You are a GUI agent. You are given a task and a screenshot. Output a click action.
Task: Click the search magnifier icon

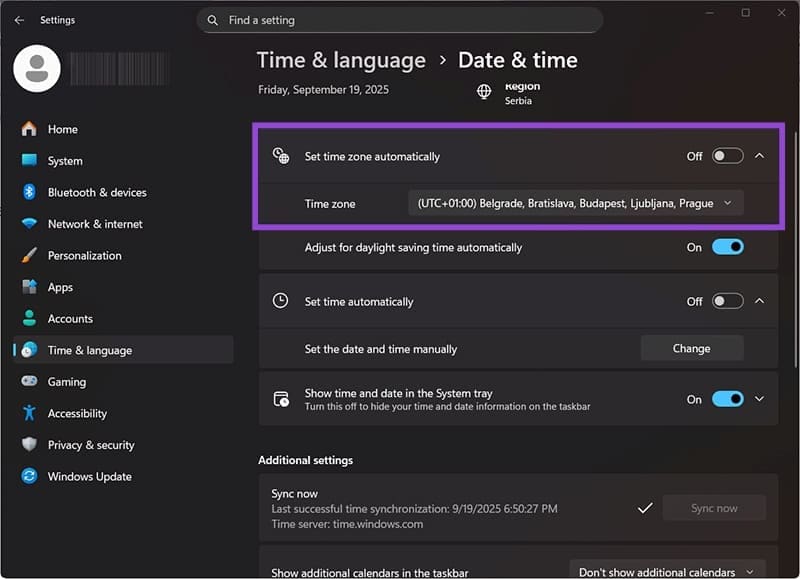(x=213, y=20)
